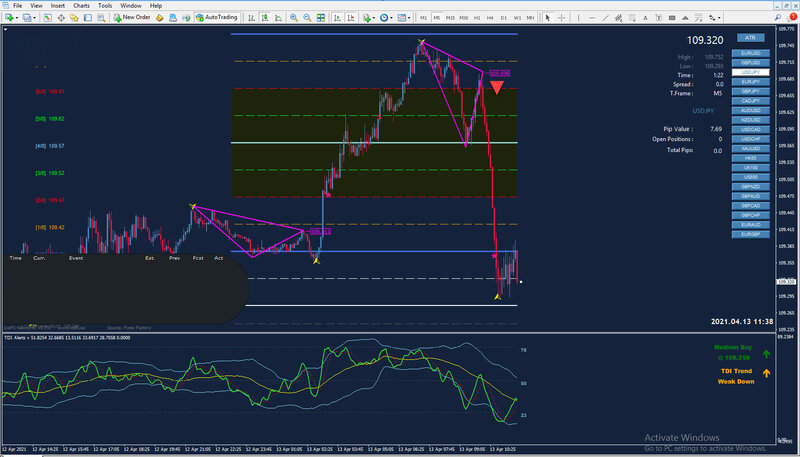
Task: Open the Periods clock dropdown
Action: point(386,18)
